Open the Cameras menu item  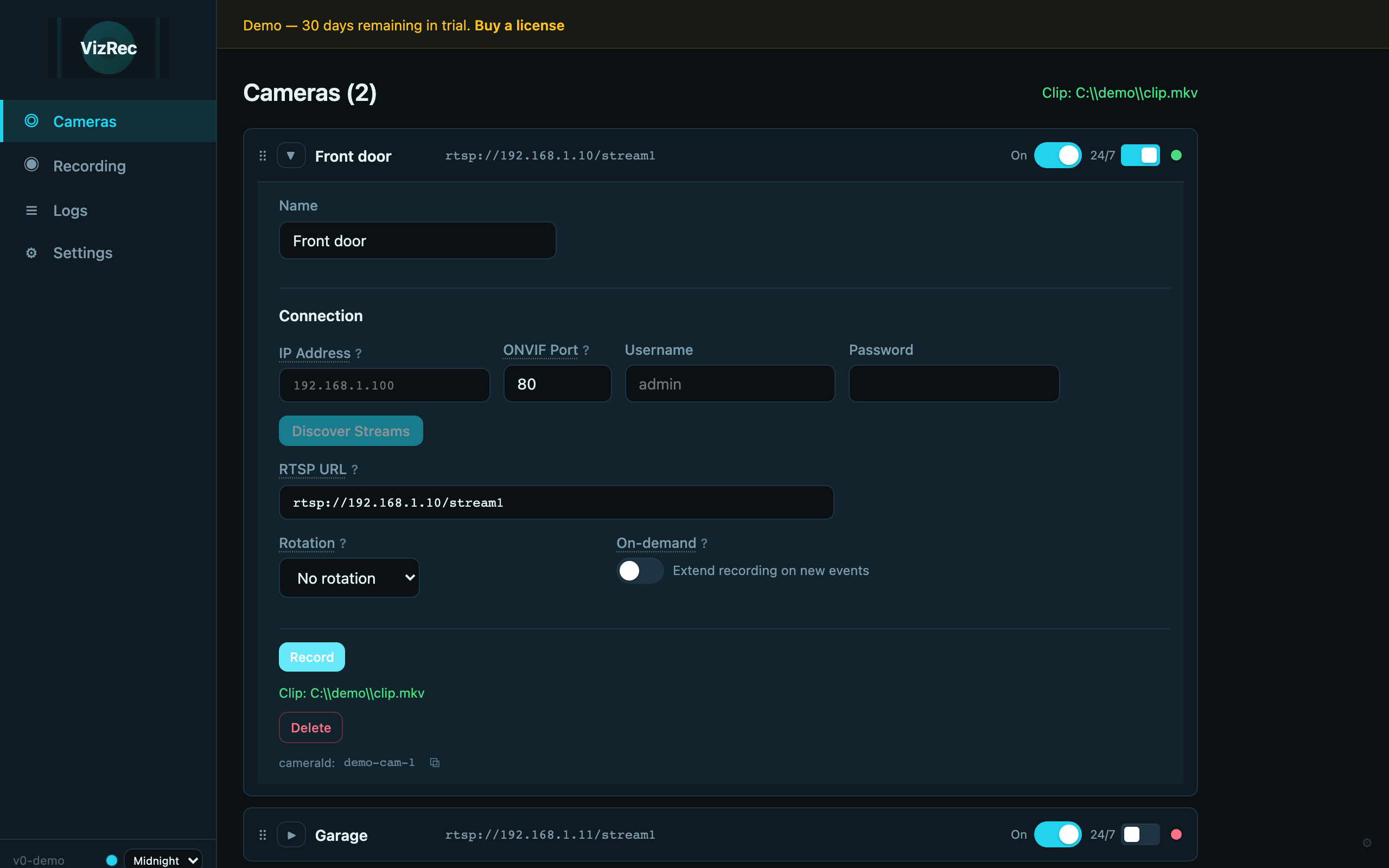coord(109,121)
